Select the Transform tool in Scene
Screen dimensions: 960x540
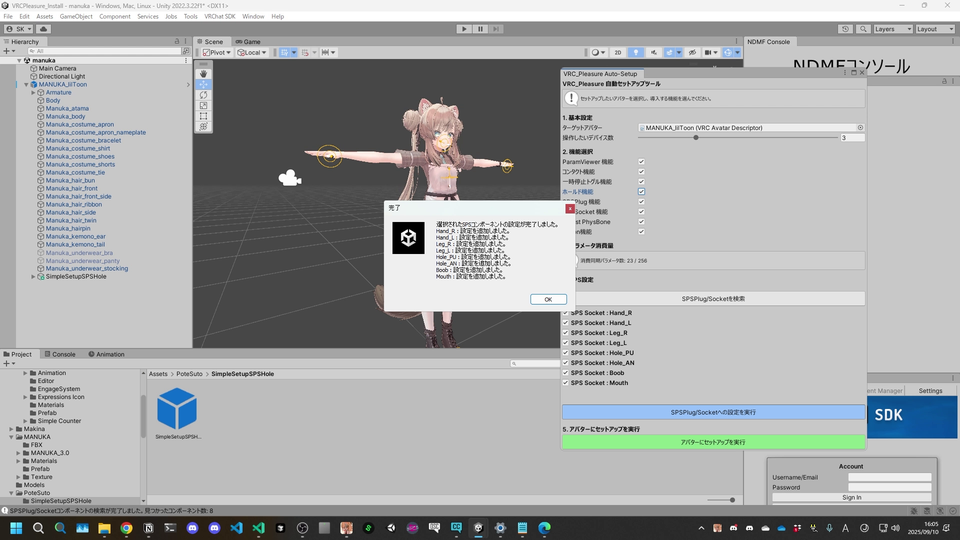(203, 126)
